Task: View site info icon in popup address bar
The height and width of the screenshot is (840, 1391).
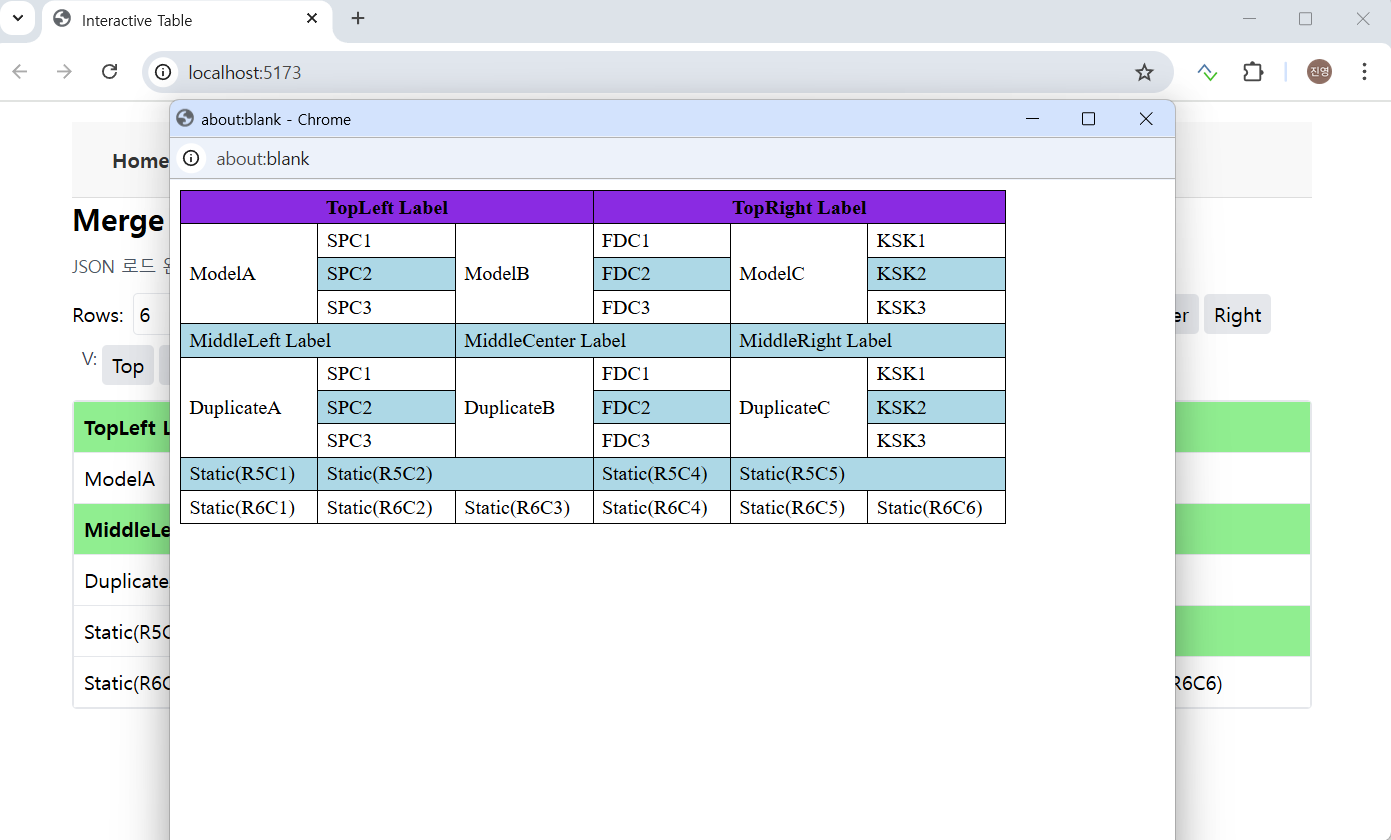Action: coord(191,159)
